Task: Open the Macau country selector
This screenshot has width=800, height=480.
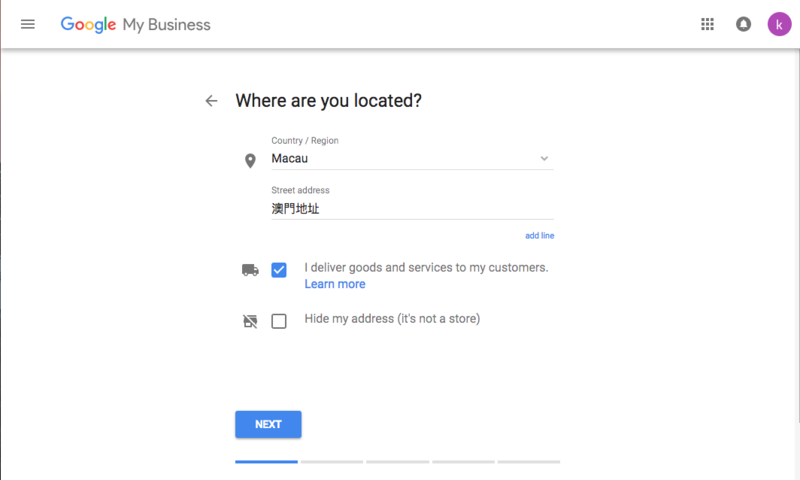Action: 412,159
